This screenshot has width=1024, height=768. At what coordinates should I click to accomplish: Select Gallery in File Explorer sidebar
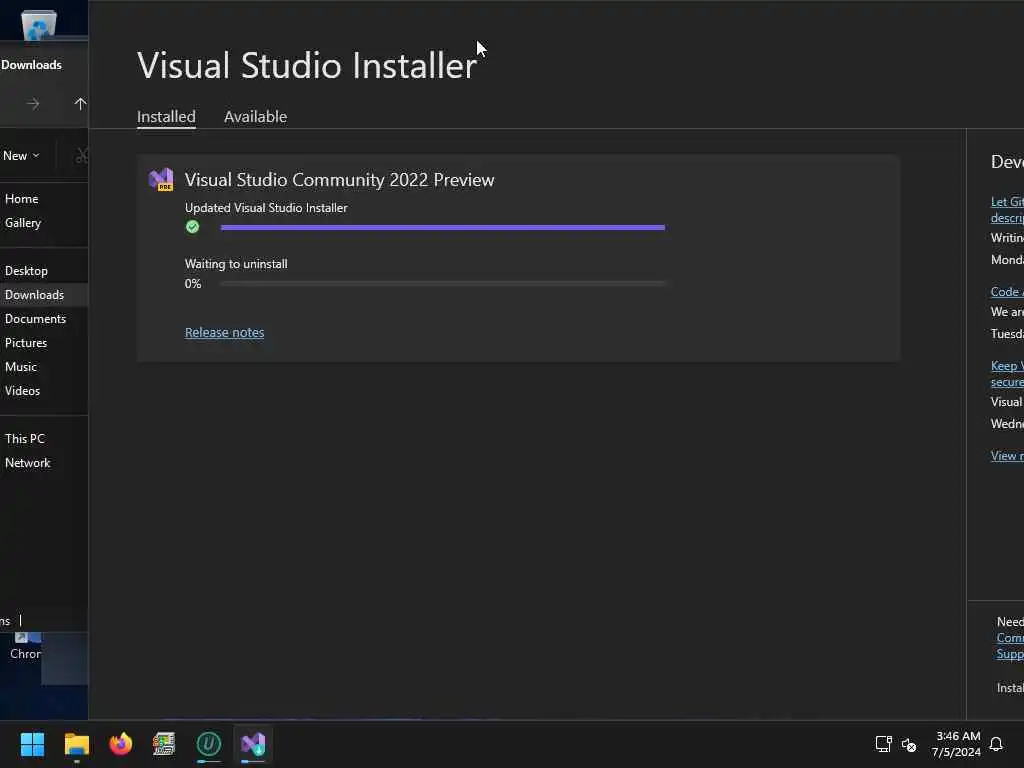tap(44, 223)
